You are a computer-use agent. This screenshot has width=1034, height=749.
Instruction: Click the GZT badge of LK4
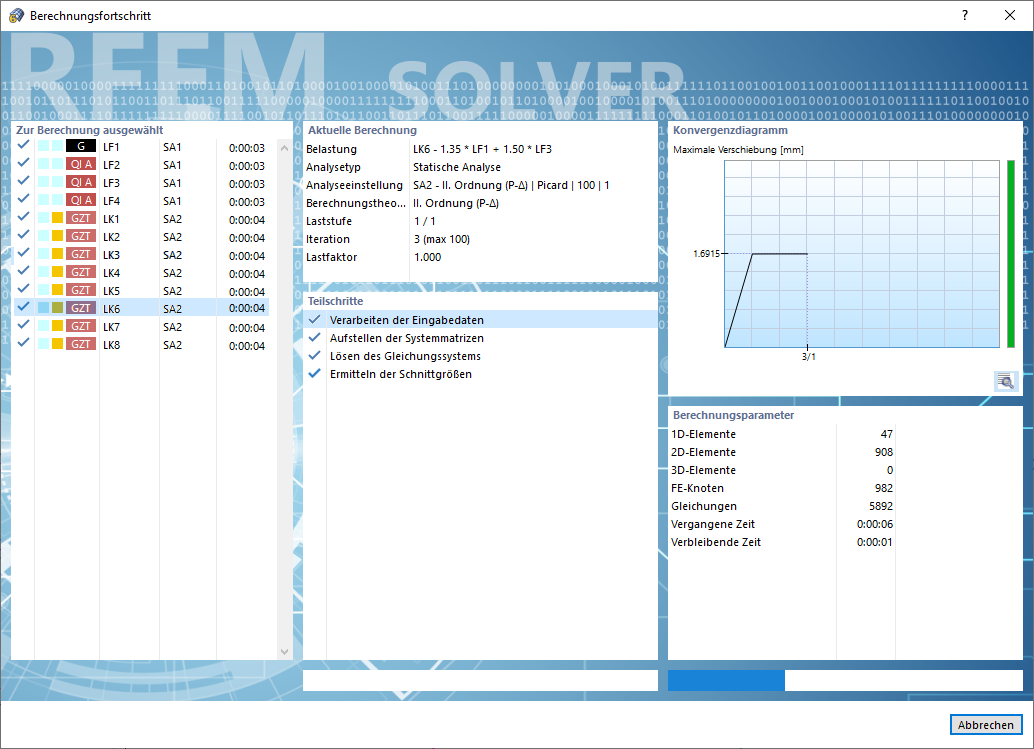click(80, 272)
